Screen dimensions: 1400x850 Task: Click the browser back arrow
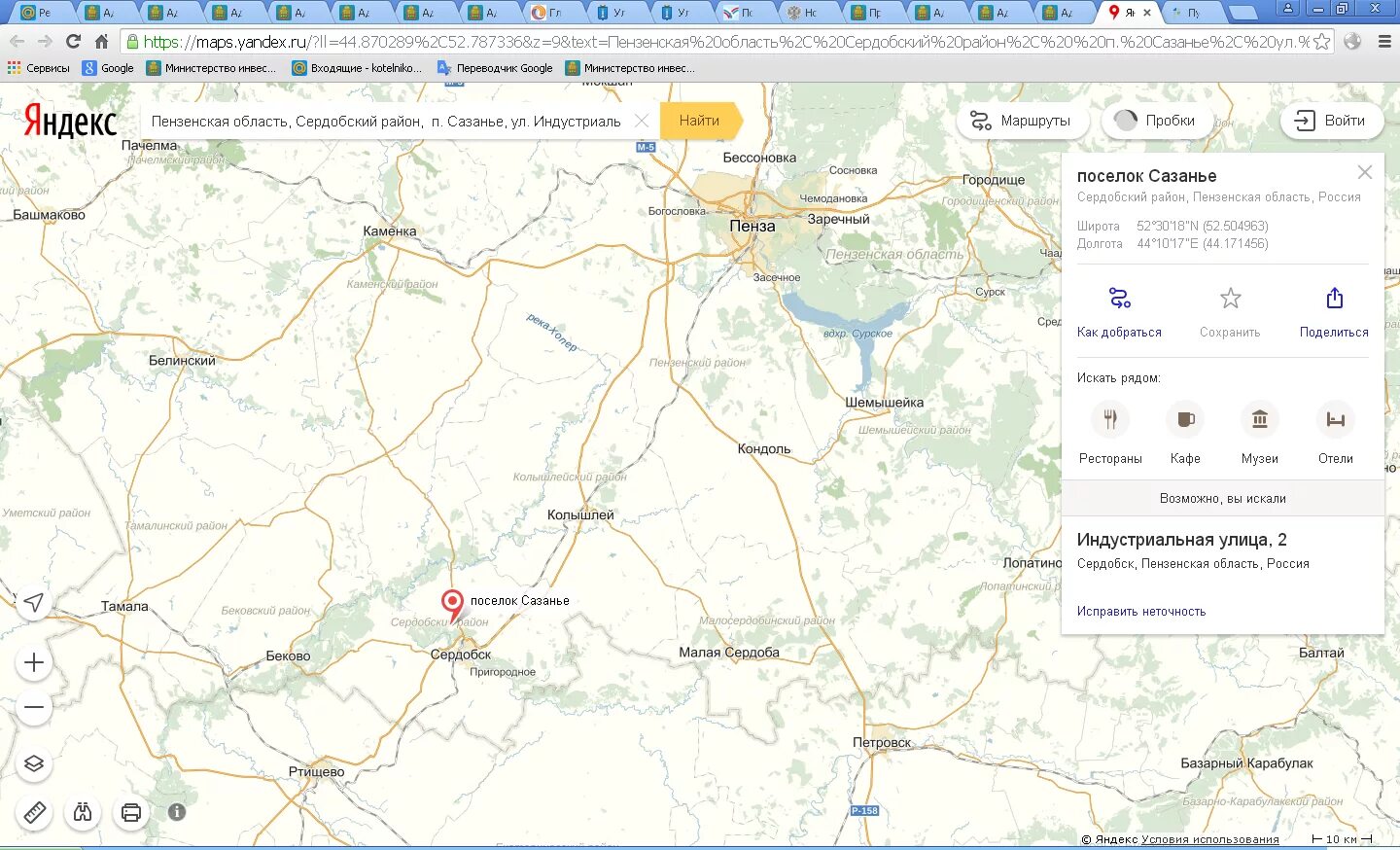tap(17, 41)
